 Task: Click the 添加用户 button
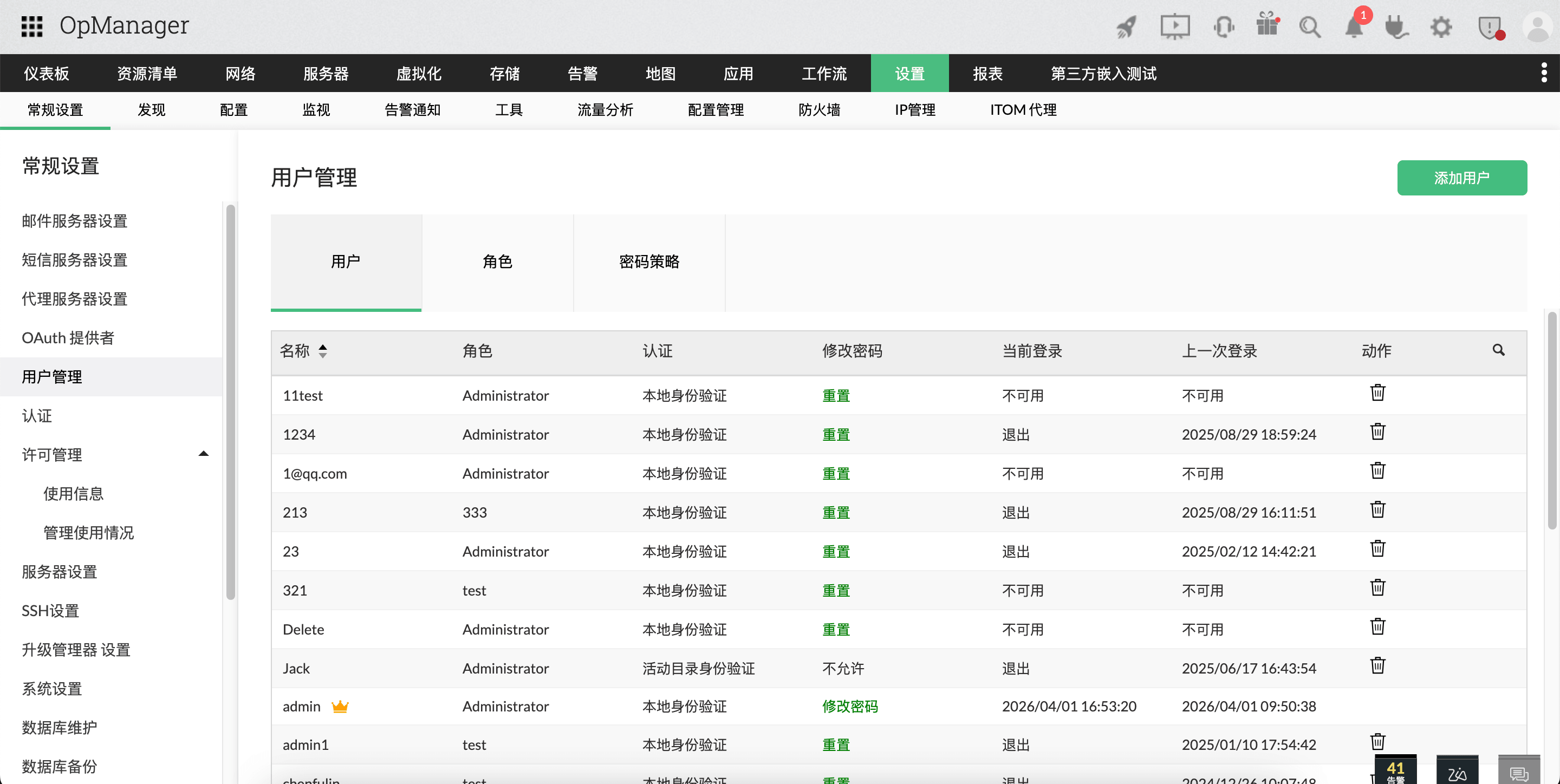click(x=1461, y=178)
